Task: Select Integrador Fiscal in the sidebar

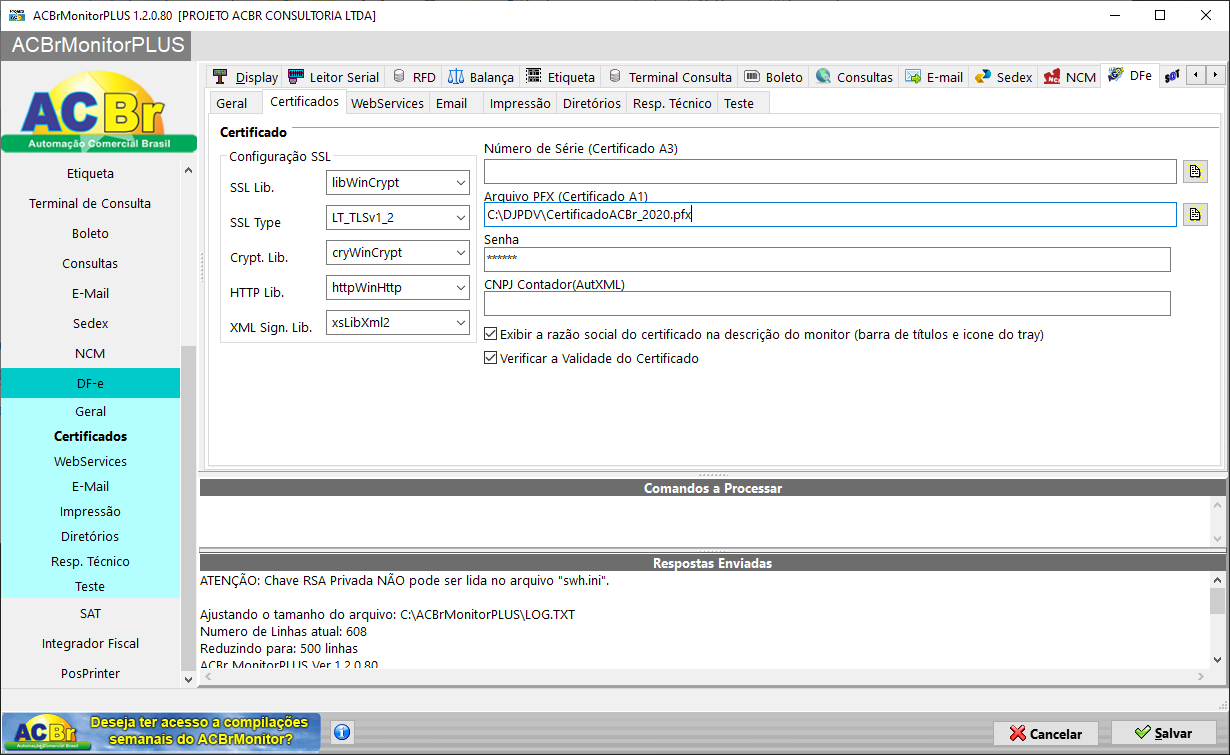Action: click(x=90, y=643)
